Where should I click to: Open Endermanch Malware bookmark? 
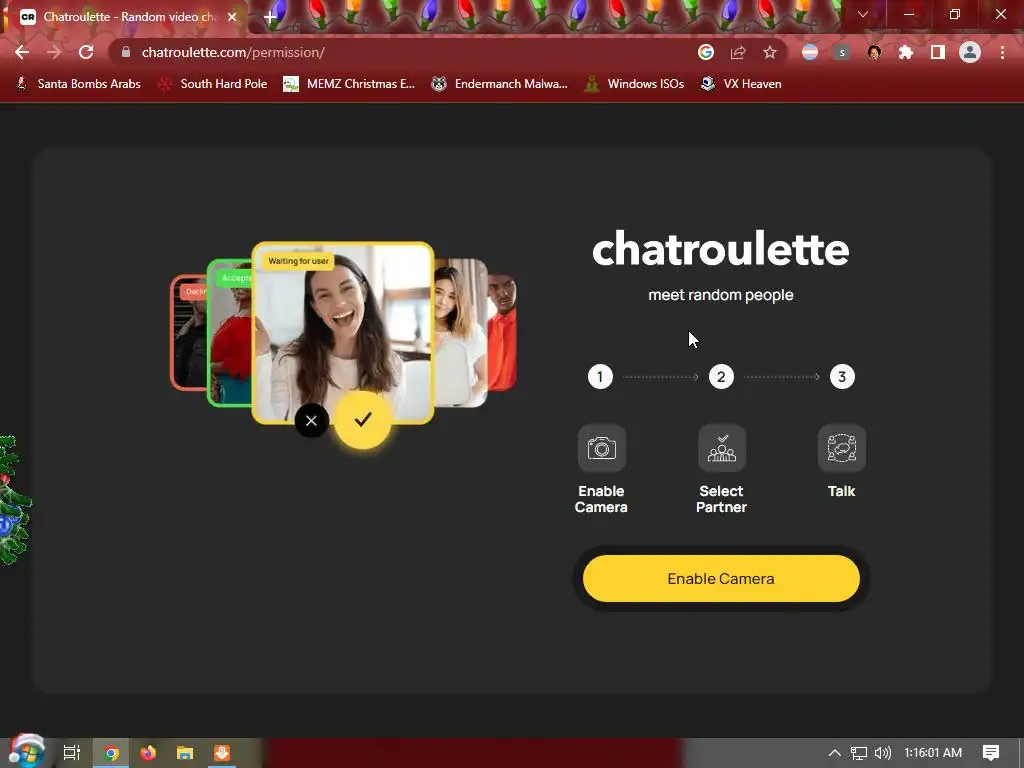pyautogui.click(x=500, y=84)
